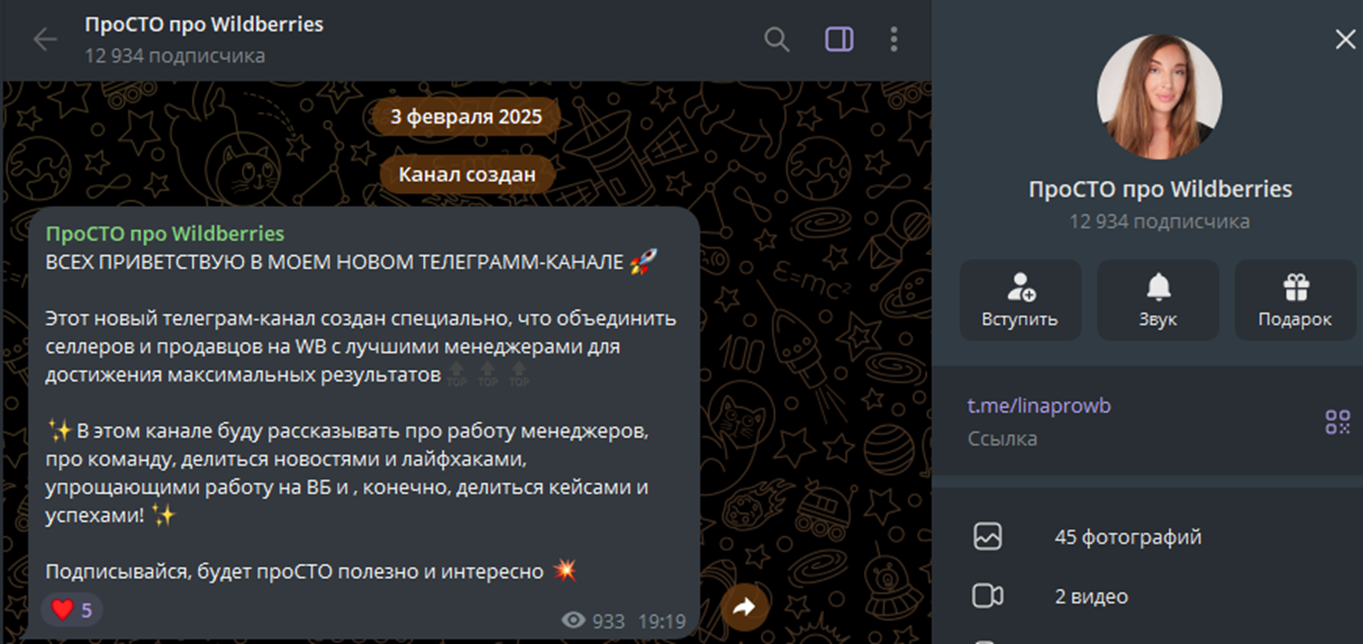
Task: Click the eye view counter on post
Action: [573, 621]
